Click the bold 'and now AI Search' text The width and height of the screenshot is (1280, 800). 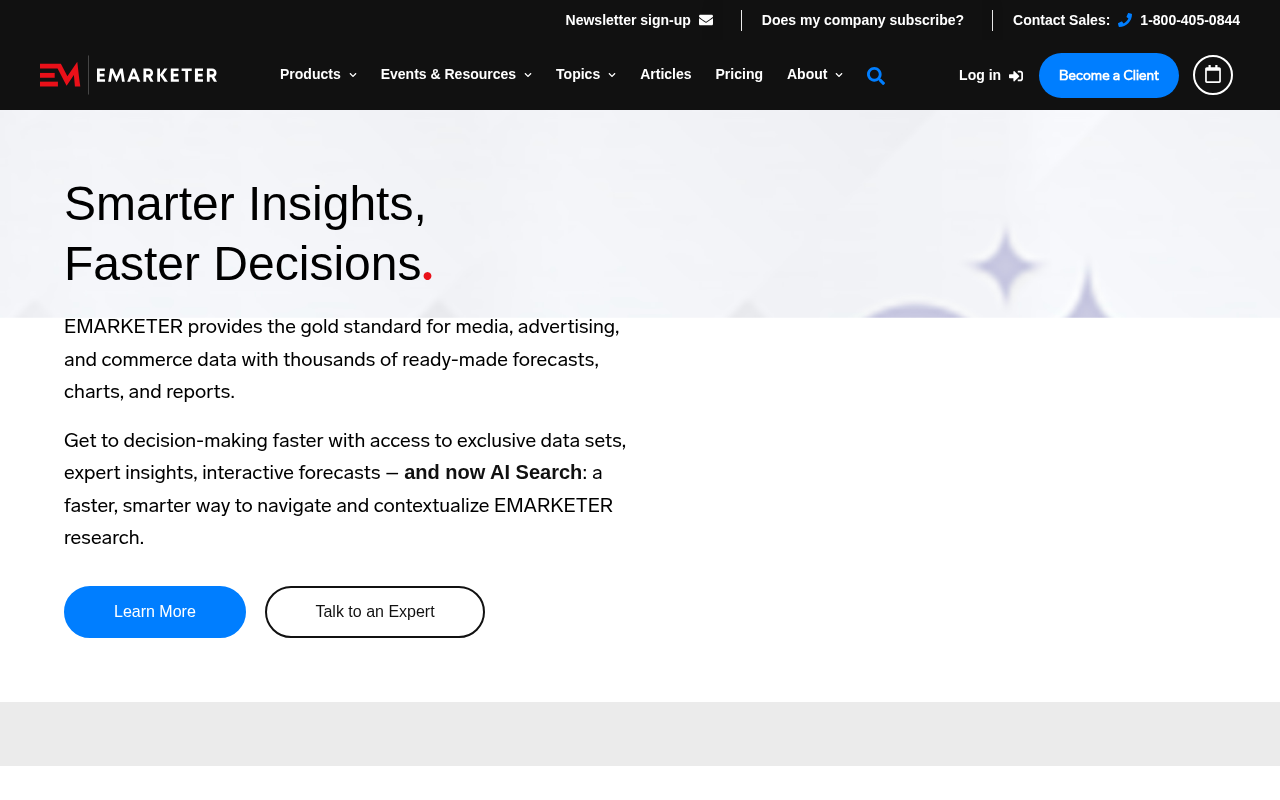tap(493, 472)
